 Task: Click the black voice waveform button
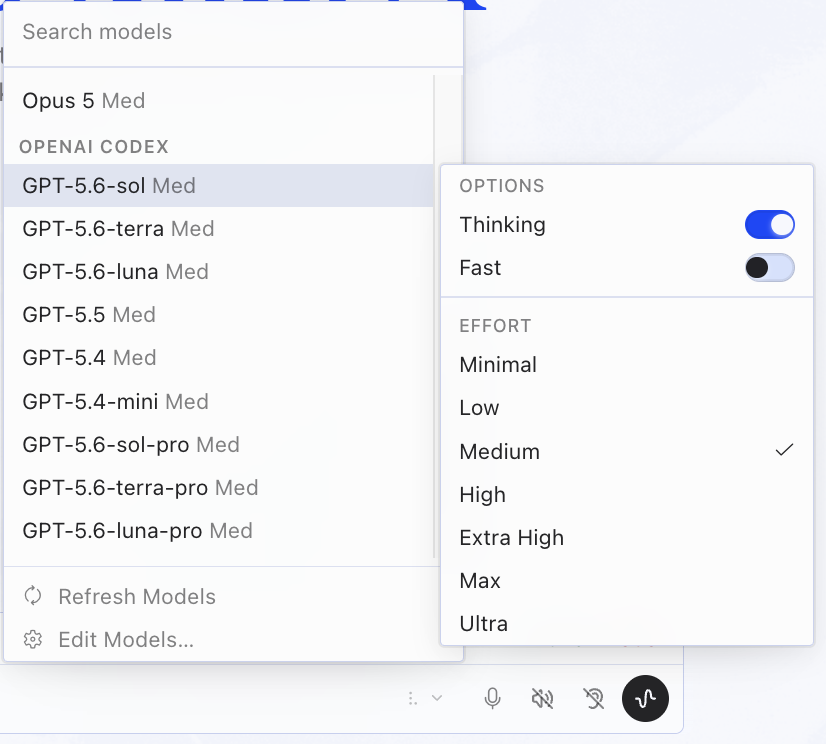(x=645, y=699)
